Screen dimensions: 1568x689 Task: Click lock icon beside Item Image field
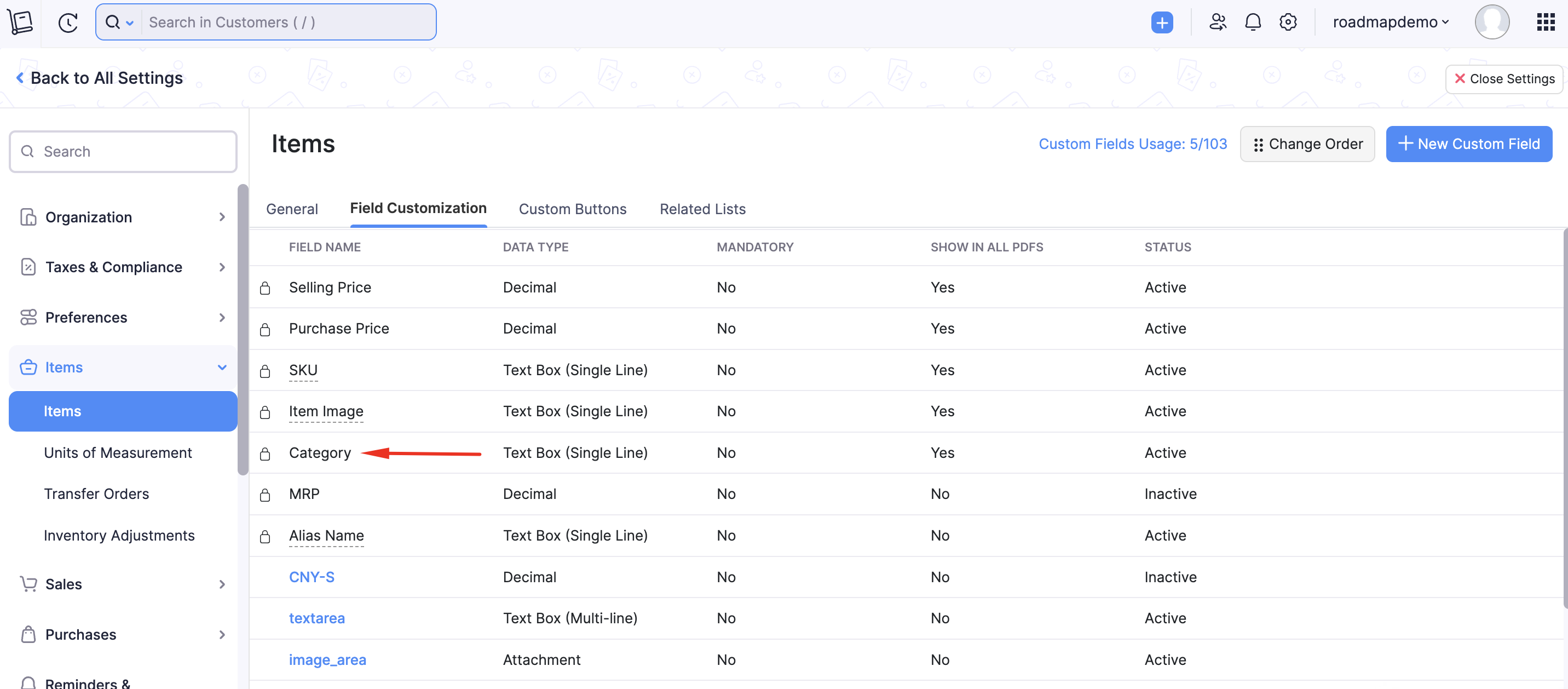tap(265, 412)
